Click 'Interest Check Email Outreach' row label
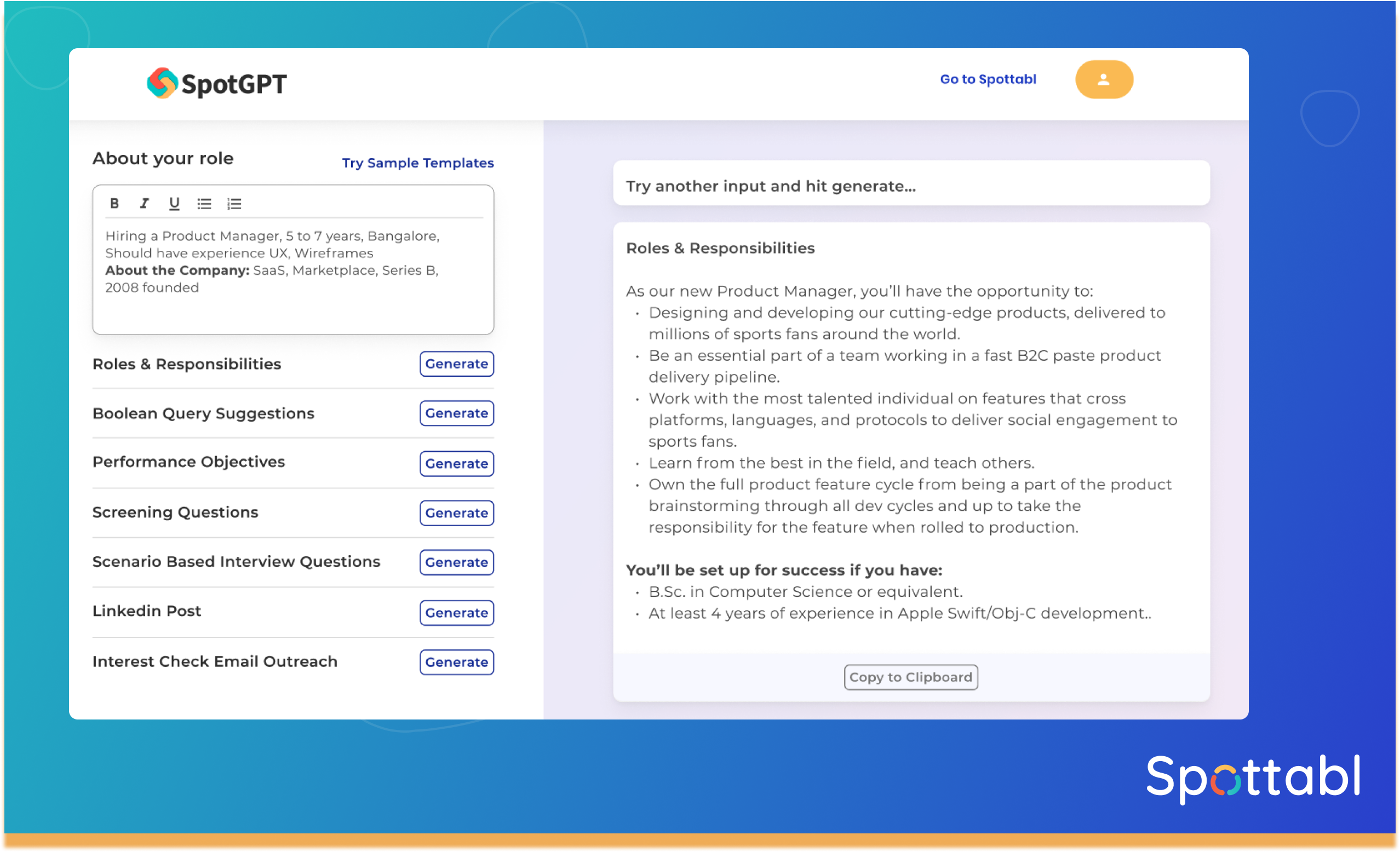This screenshot has width=1400, height=852. [x=215, y=661]
